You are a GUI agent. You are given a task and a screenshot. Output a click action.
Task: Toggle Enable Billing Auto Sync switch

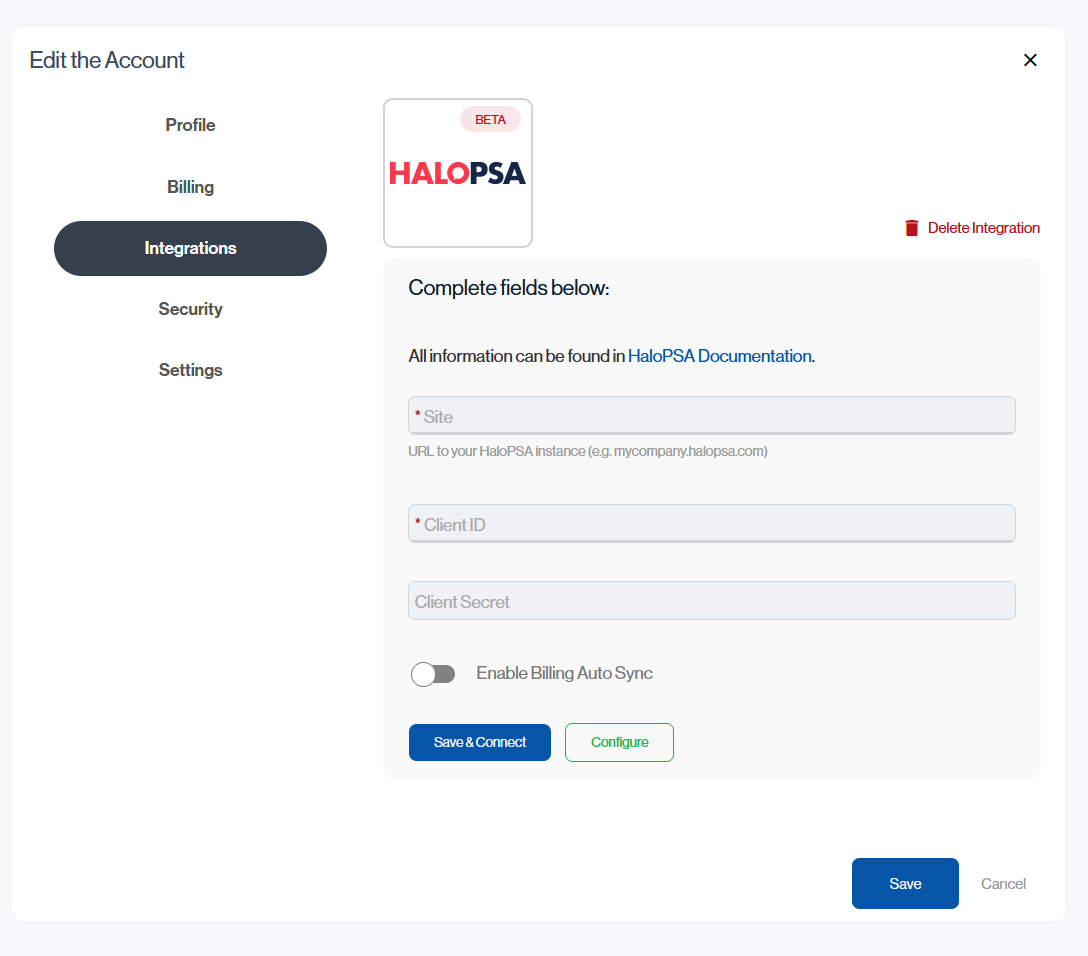click(433, 674)
